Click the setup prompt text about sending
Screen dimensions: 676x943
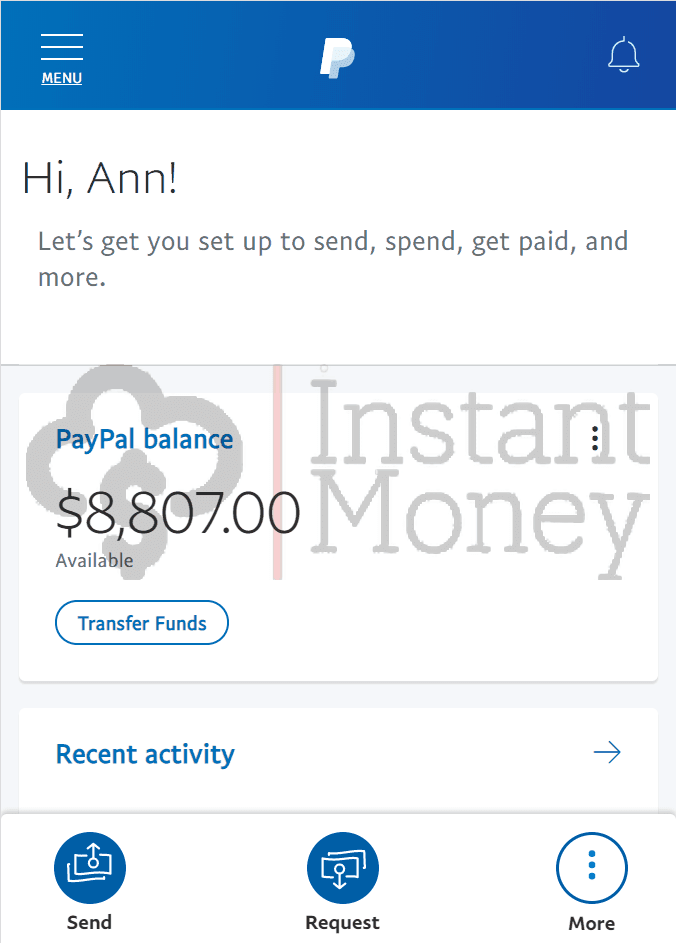point(333,259)
